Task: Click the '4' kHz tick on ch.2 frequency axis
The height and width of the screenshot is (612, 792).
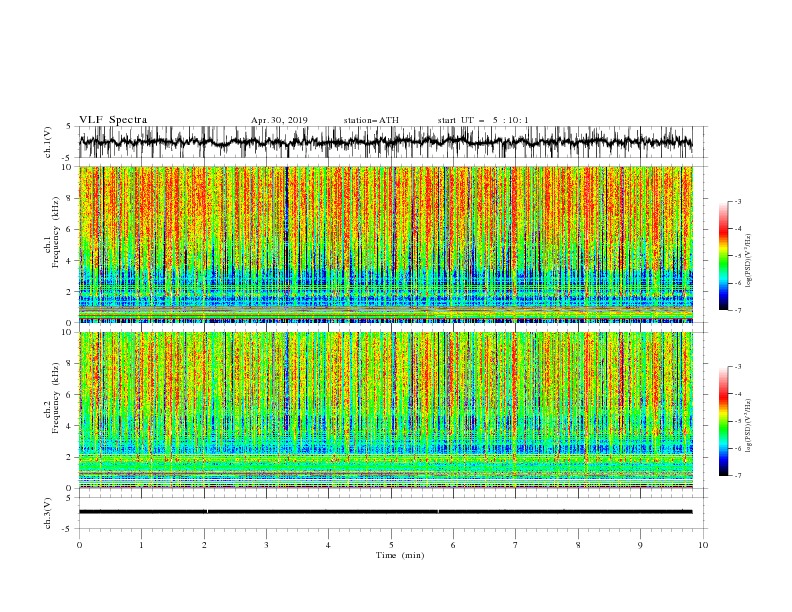Action: coord(69,426)
